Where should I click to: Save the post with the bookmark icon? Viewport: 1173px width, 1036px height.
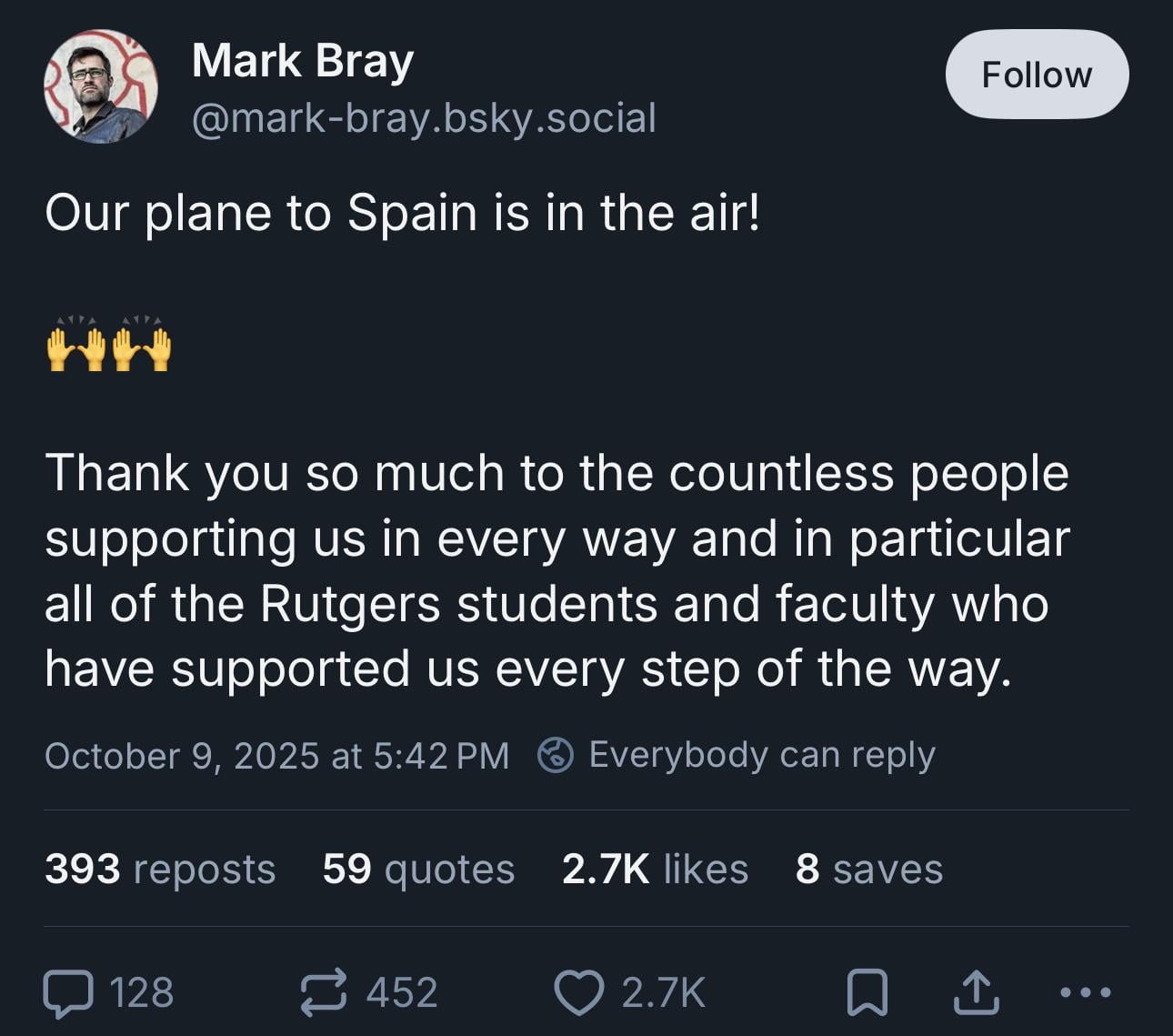(867, 992)
